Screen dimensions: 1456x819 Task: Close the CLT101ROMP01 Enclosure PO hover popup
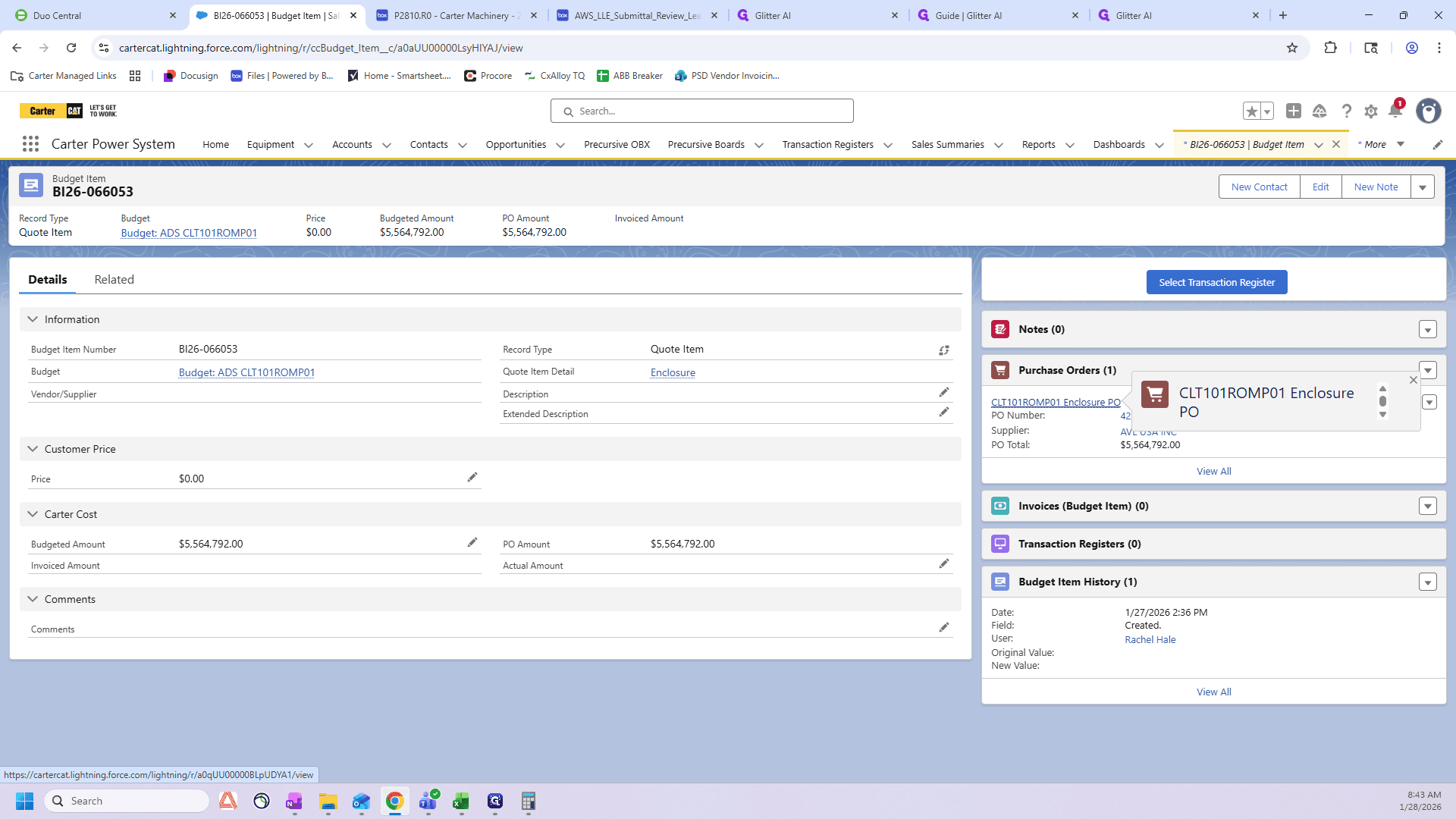point(1413,381)
